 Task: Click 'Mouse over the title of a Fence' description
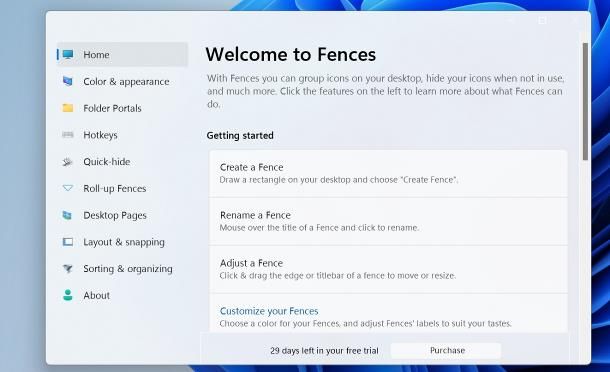coord(319,228)
